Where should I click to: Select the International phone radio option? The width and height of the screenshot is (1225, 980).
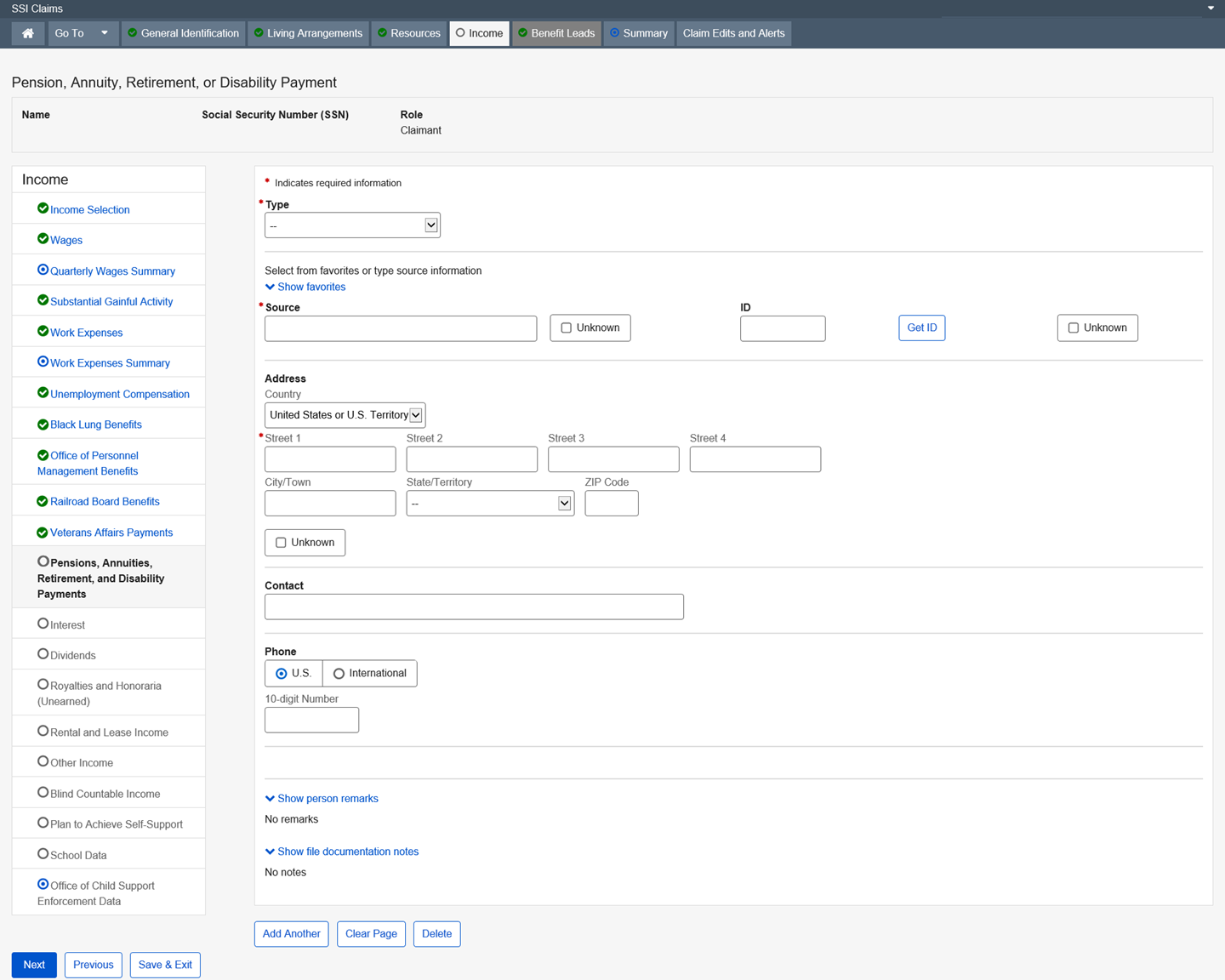[x=339, y=674]
